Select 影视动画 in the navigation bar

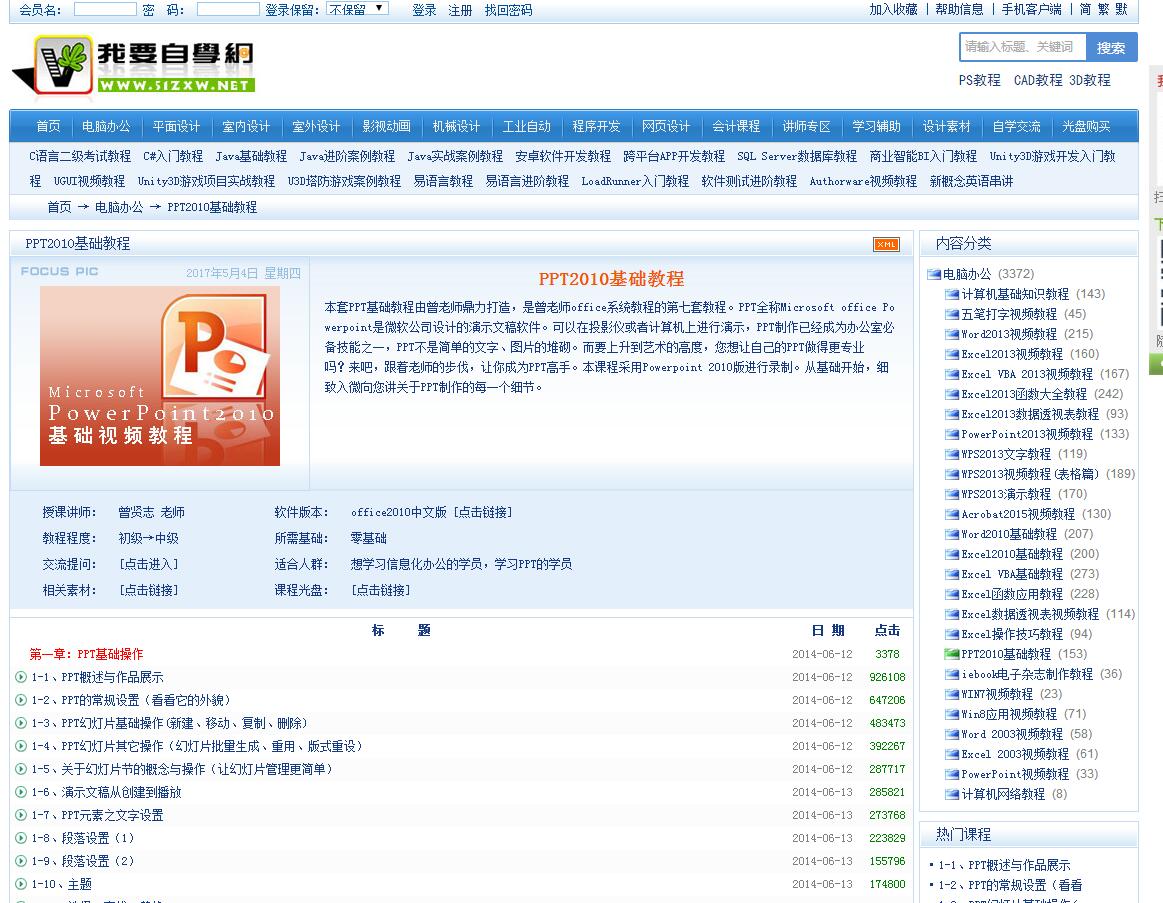point(386,126)
